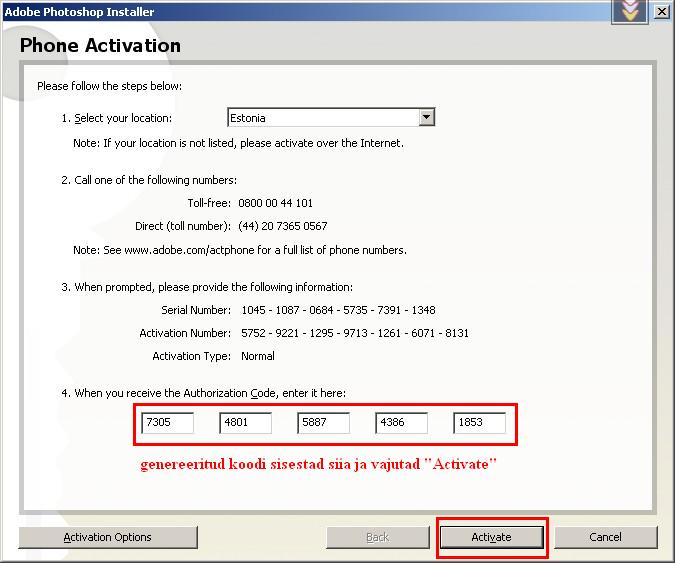Image resolution: width=675 pixels, height=563 pixels.
Task: Click the Adobe Photoshop Installer title text
Action: click(79, 12)
